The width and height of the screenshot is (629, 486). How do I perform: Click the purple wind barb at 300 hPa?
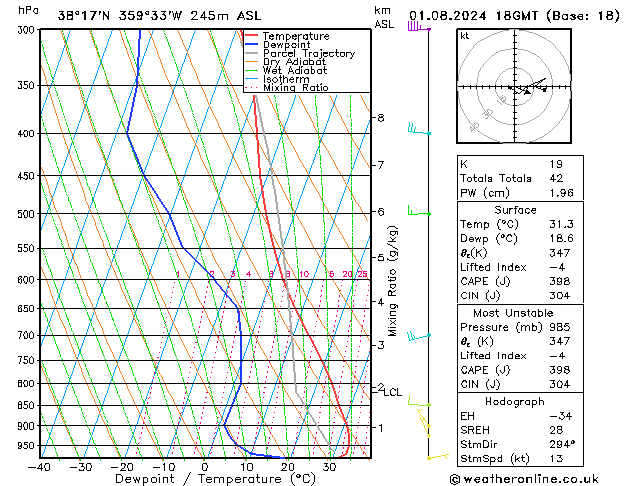click(x=419, y=27)
